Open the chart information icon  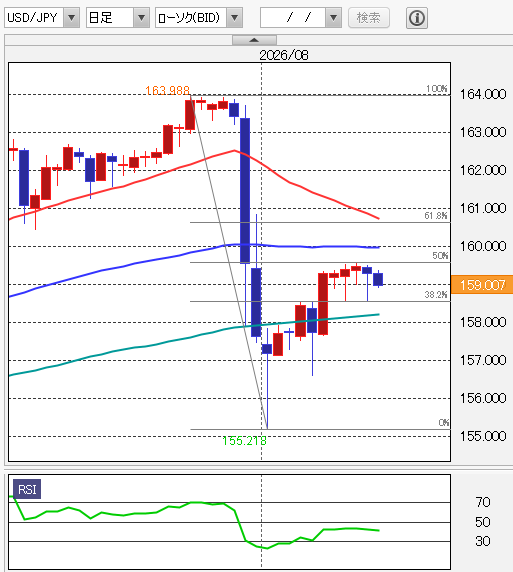point(417,18)
